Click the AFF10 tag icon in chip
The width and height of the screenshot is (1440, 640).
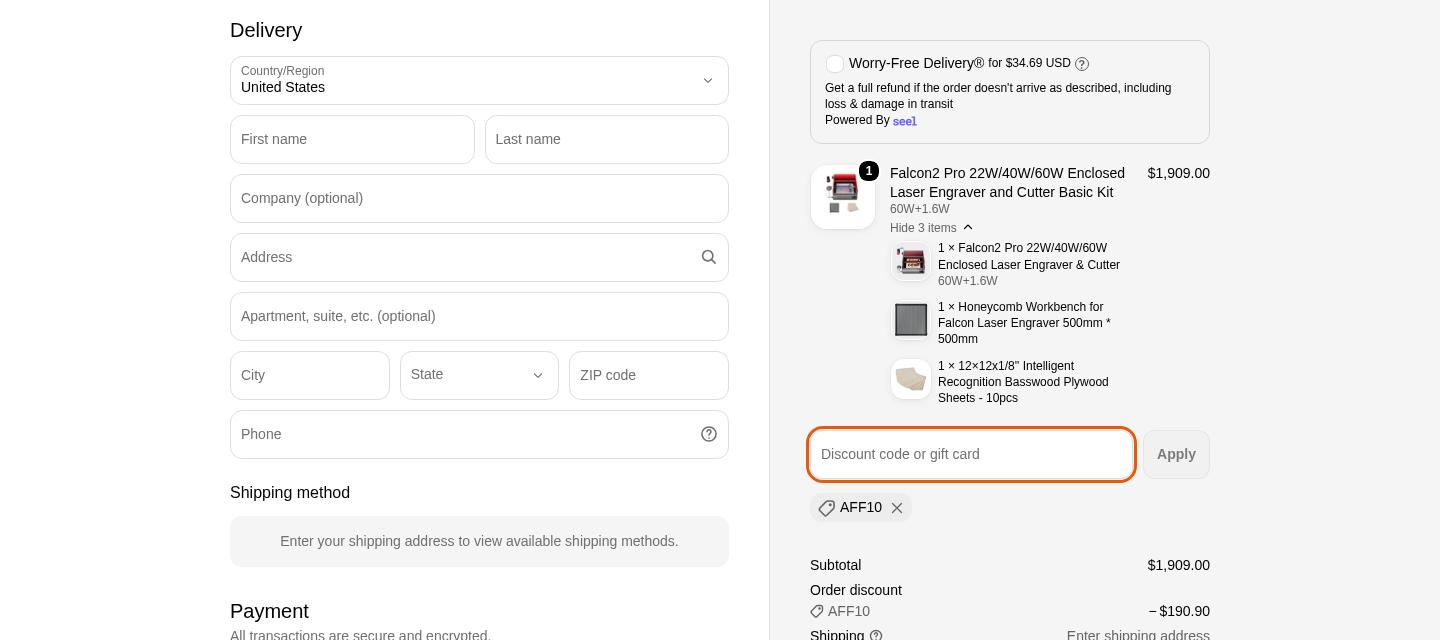point(826,508)
